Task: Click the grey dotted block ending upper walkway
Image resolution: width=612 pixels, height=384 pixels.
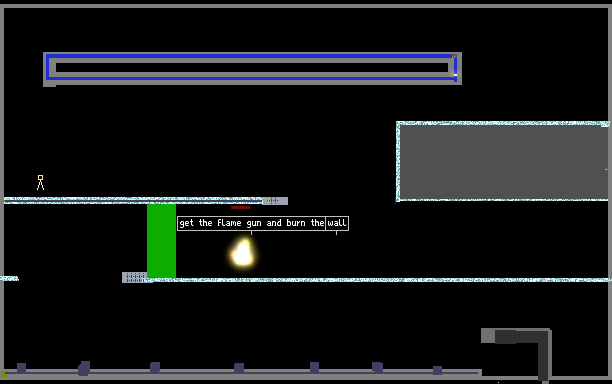Action: pos(275,201)
